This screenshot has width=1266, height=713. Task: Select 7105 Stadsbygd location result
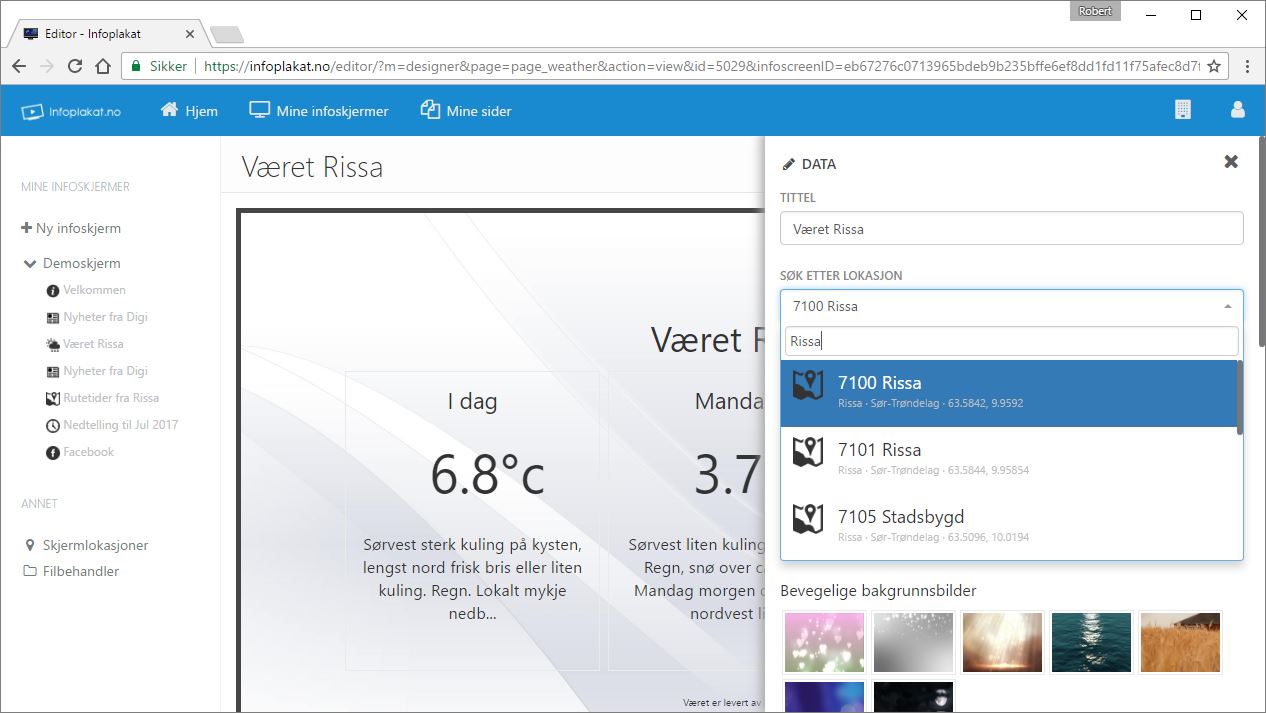coord(1009,526)
